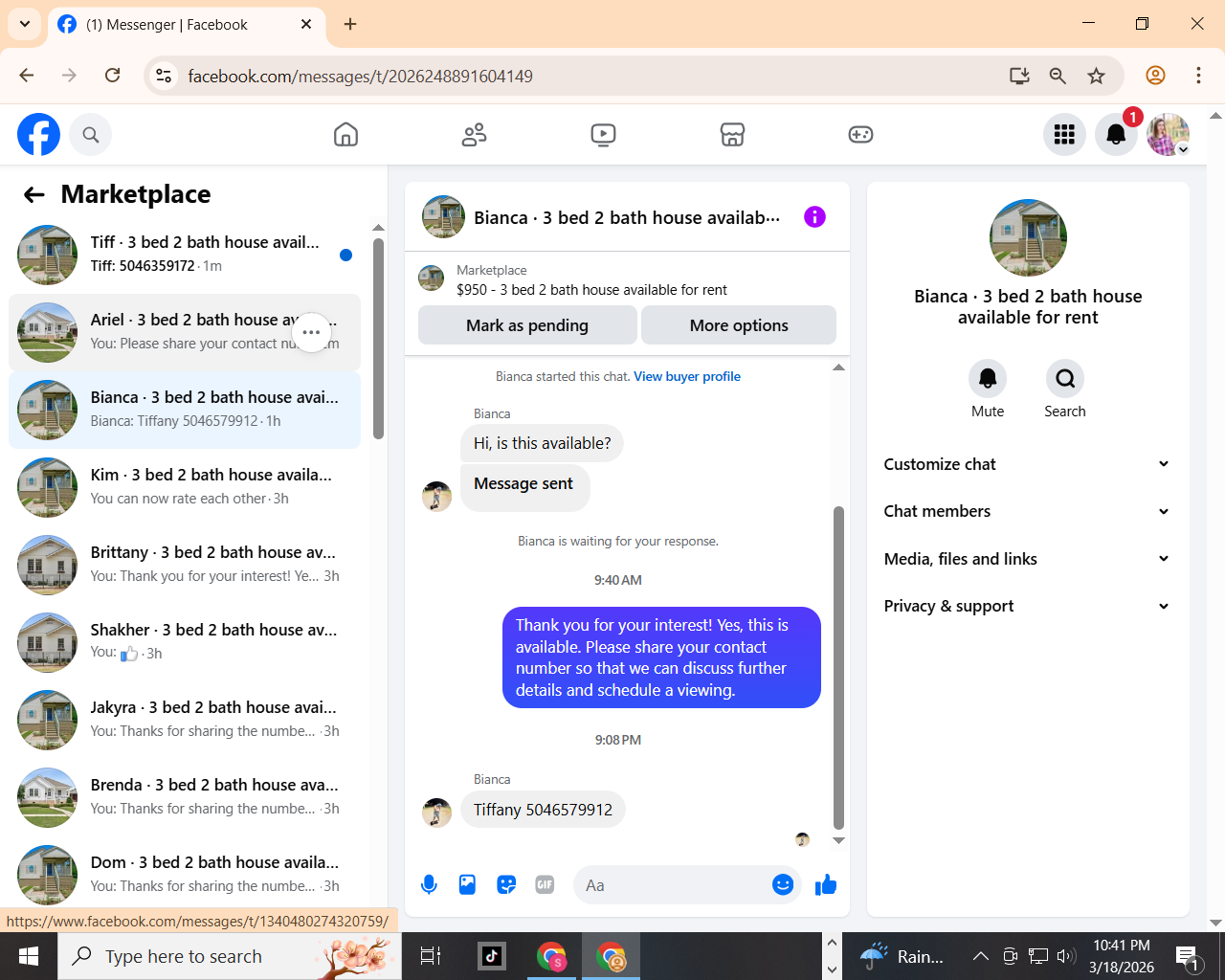1225x980 pixels.
Task: Open the Gaming controller icon
Action: pyautogui.click(x=860, y=135)
